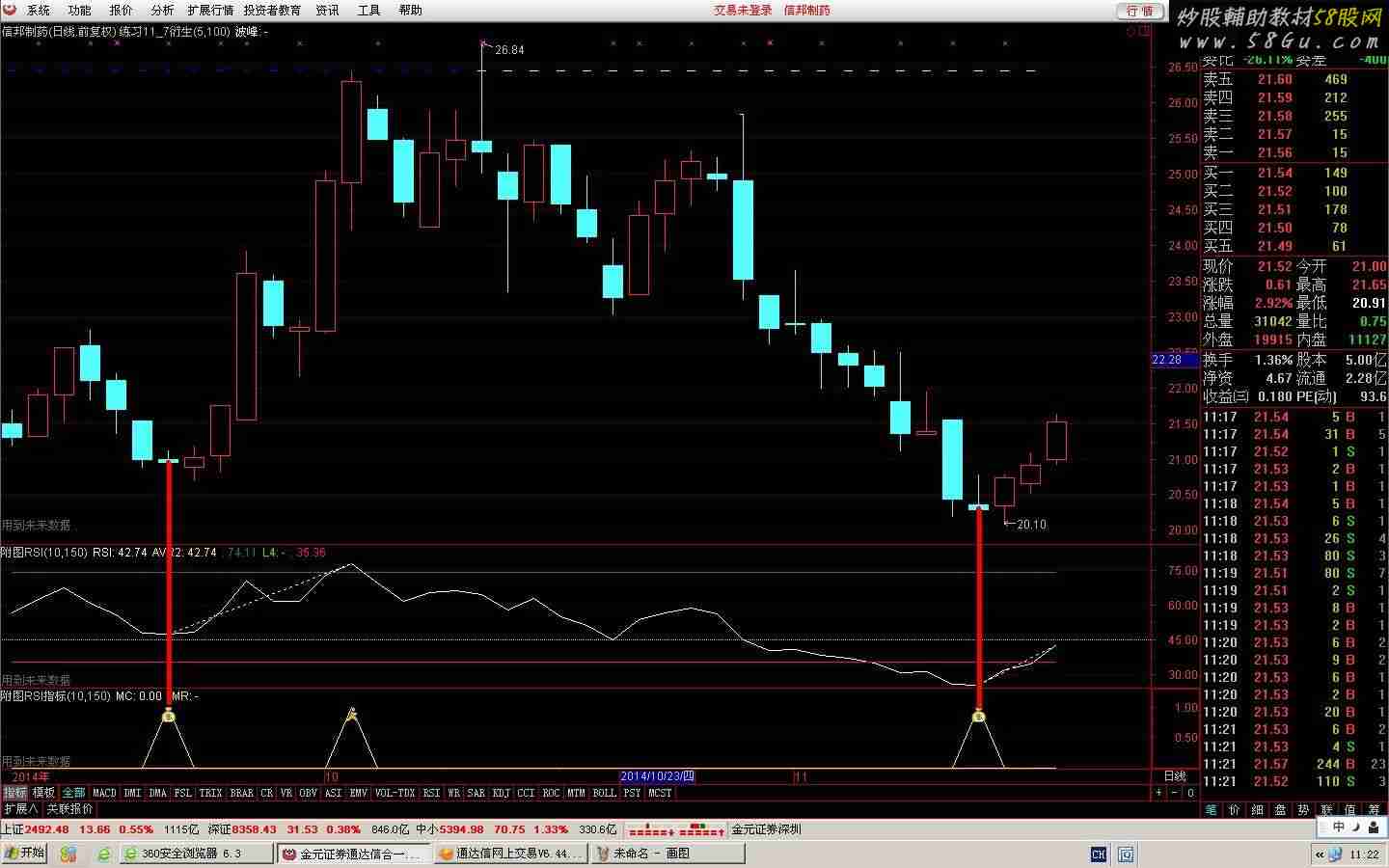This screenshot has height=868, width=1389.
Task: Select the 盘 tab under the tick list
Action: click(x=1280, y=810)
